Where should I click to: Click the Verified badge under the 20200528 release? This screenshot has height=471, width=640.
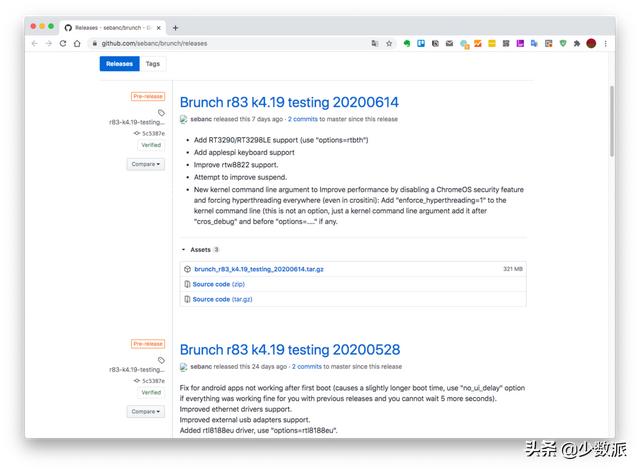coord(151,392)
